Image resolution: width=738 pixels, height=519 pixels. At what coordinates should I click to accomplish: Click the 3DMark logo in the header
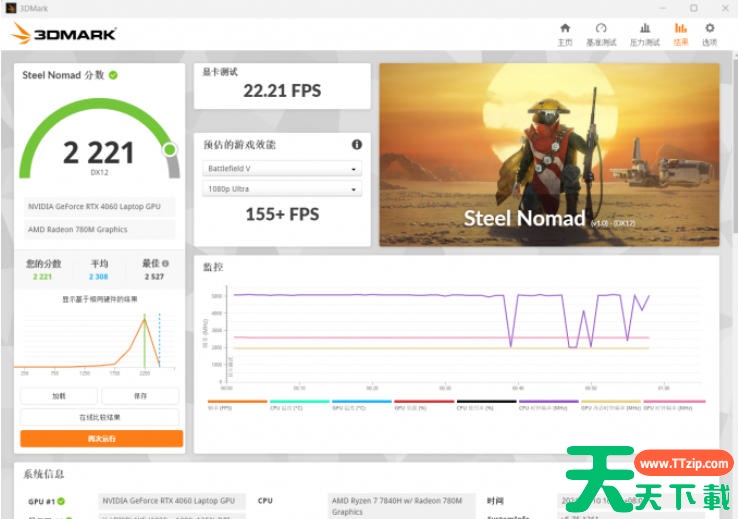point(65,34)
